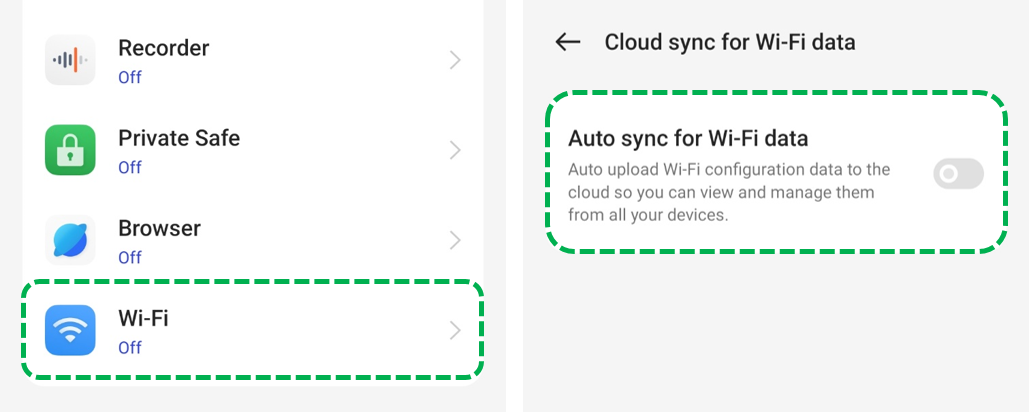Screen dimensions: 1029x412
Task: Select the Private Safe list entry label
Action: coord(179,138)
